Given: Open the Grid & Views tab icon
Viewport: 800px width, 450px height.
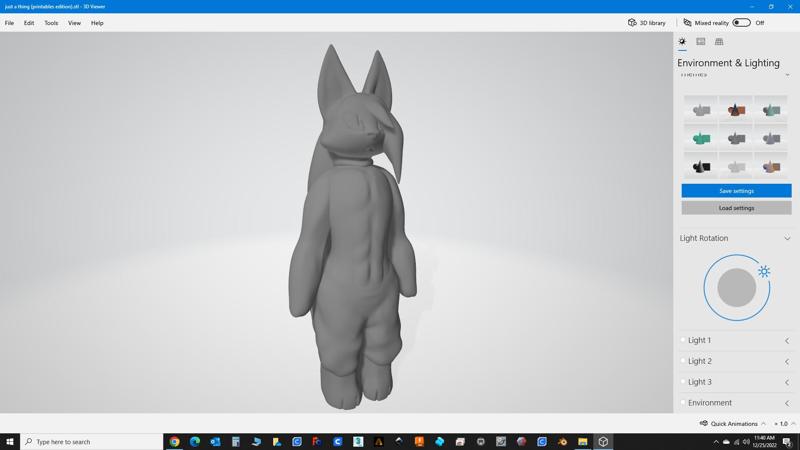Looking at the screenshot, I should pos(719,42).
